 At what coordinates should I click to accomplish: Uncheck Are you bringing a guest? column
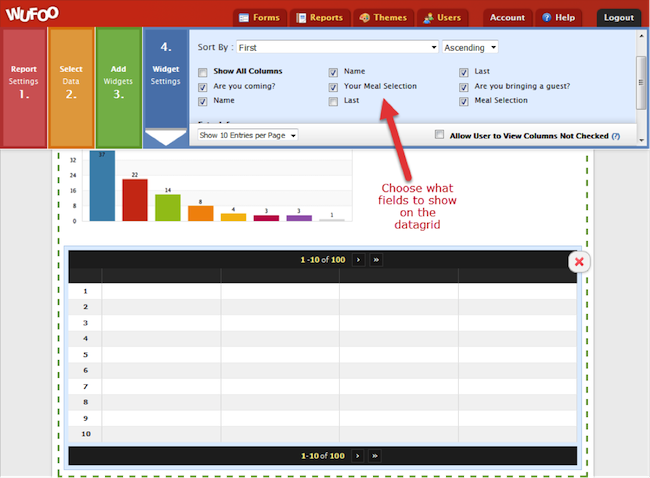(464, 87)
